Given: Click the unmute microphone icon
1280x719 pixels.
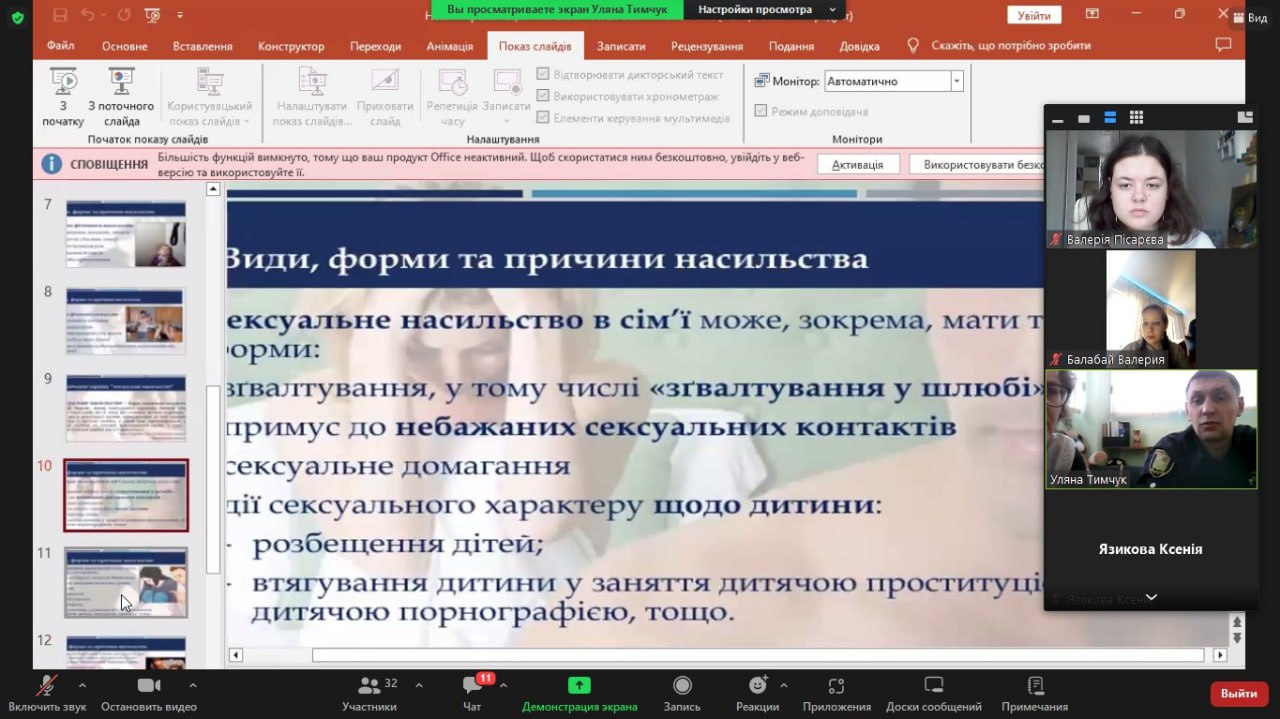Looking at the screenshot, I should tap(46, 686).
